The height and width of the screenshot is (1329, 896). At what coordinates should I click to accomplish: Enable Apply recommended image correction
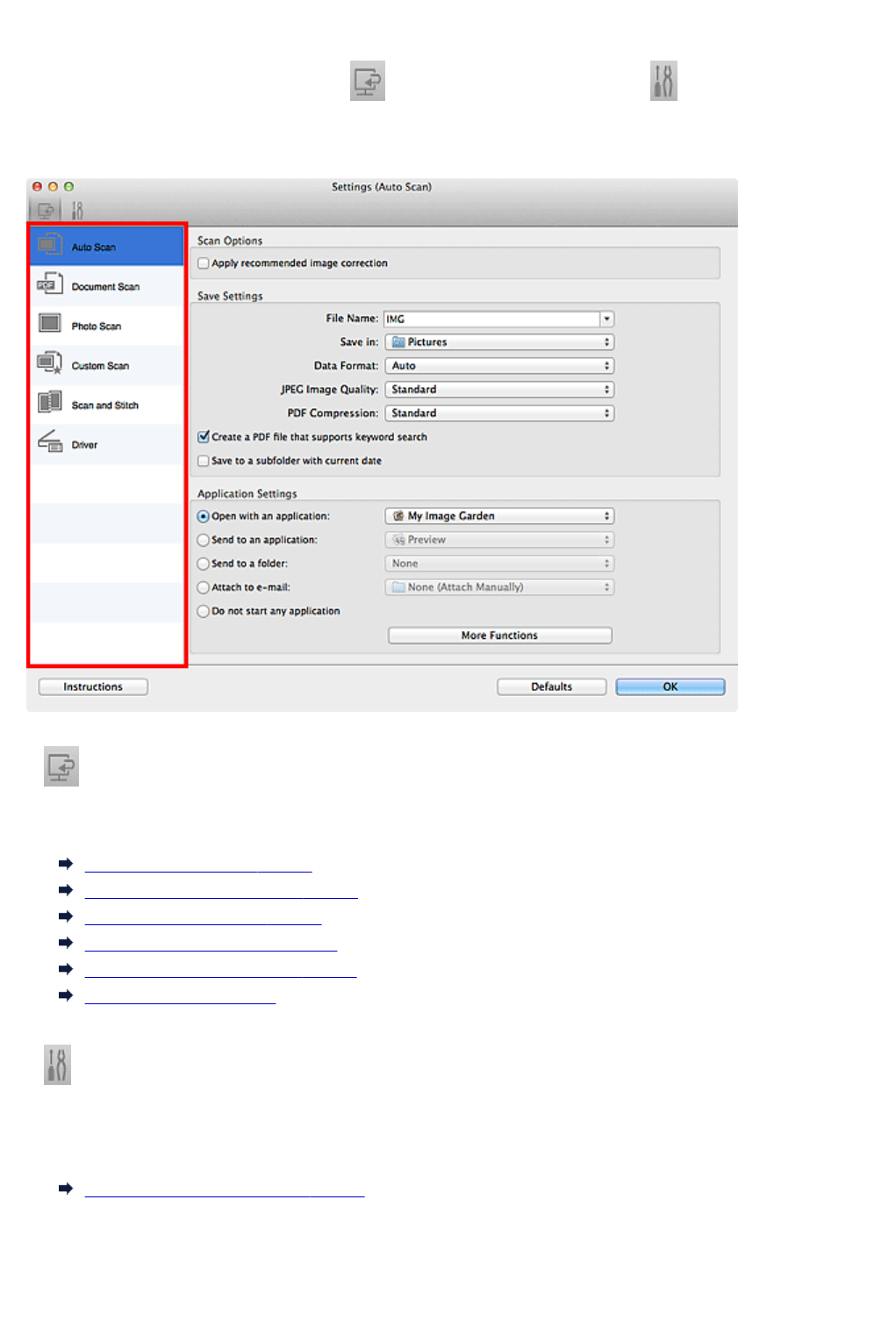(x=204, y=263)
